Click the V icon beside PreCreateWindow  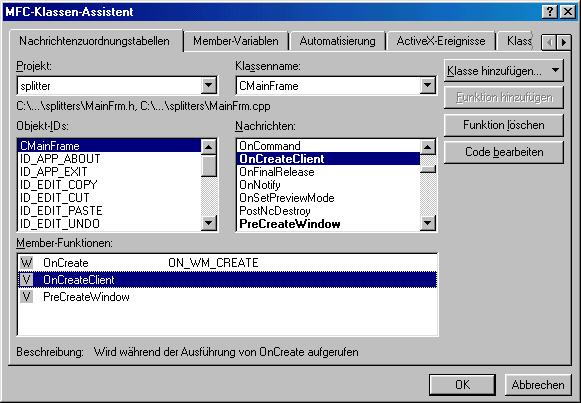click(26, 297)
